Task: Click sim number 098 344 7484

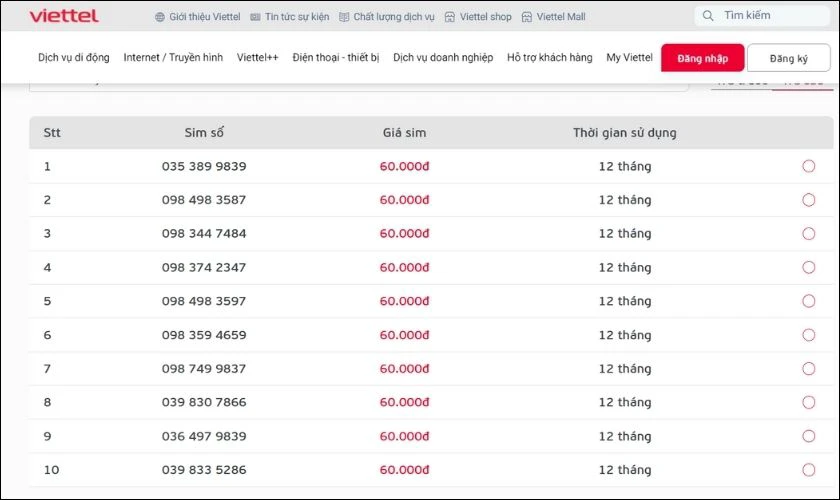Action: [204, 234]
